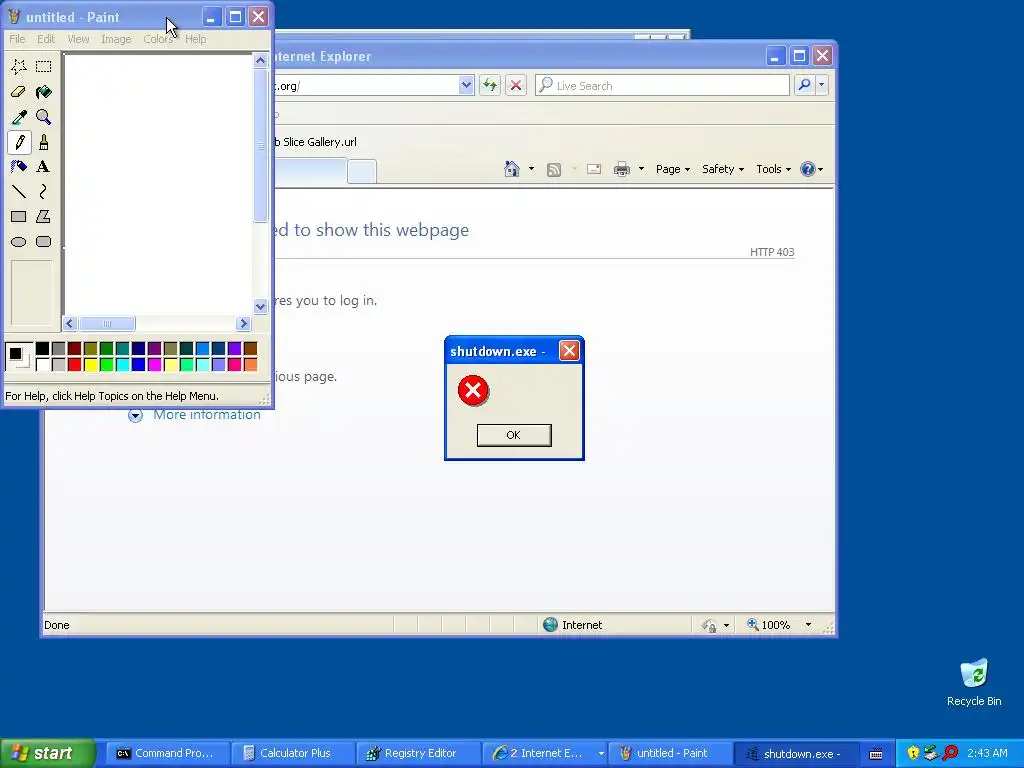Open the search provider dropdown arrow
Image resolution: width=1024 pixels, height=768 pixels.
click(x=822, y=85)
